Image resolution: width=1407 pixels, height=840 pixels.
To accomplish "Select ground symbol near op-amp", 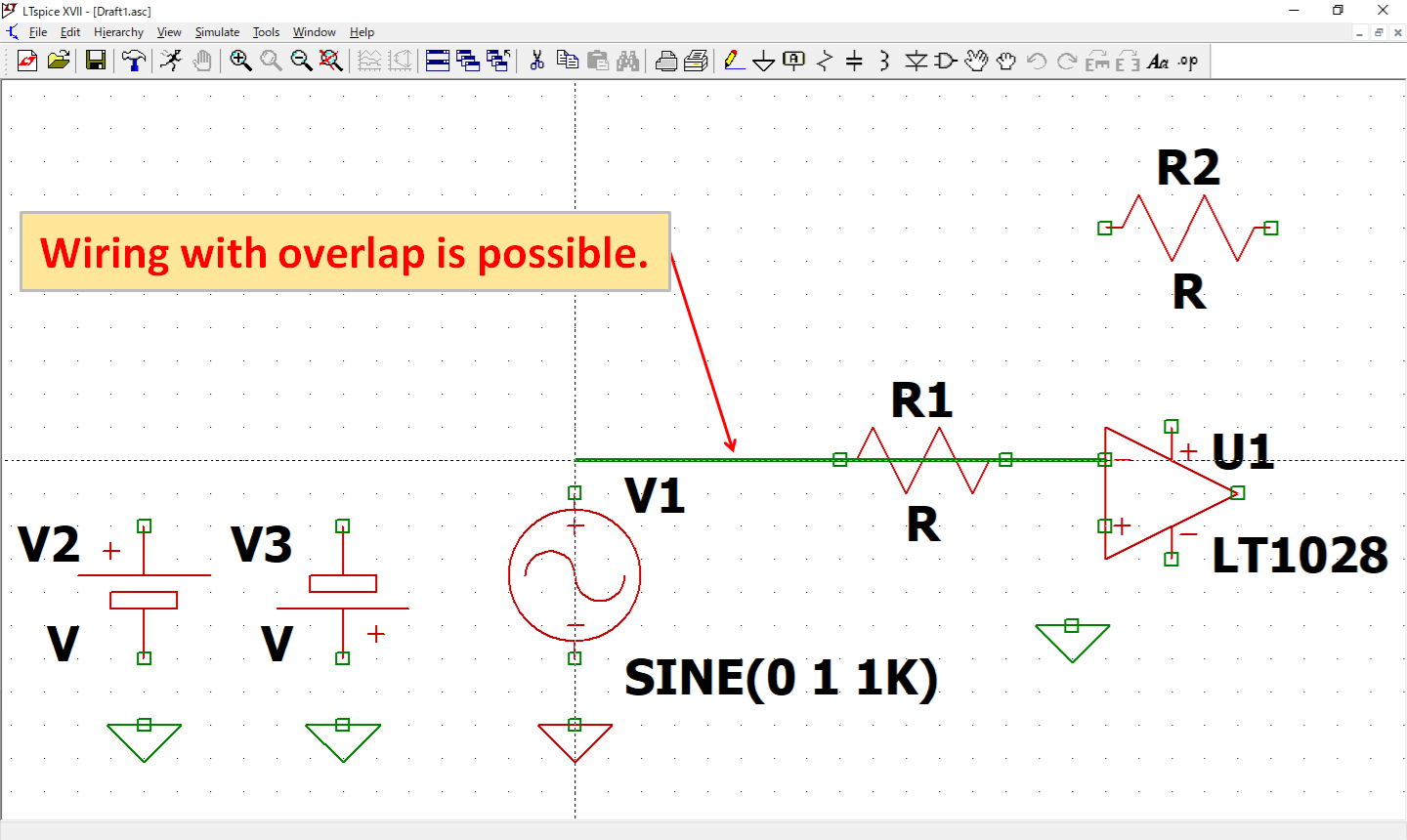I will (1072, 642).
